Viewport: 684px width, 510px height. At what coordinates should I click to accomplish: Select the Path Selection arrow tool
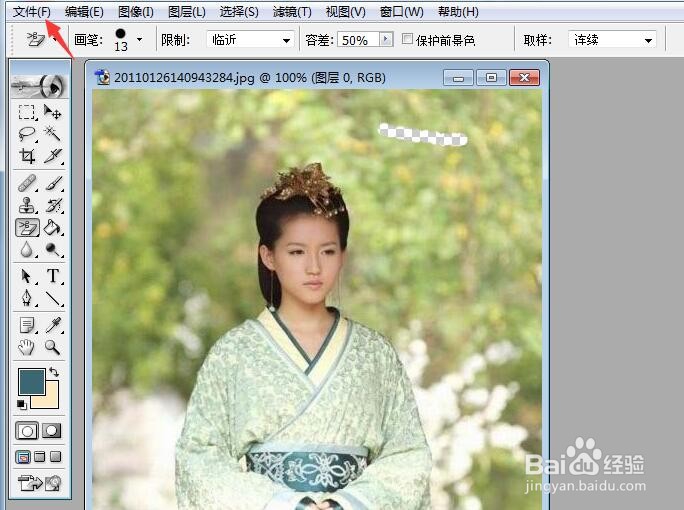[27, 276]
